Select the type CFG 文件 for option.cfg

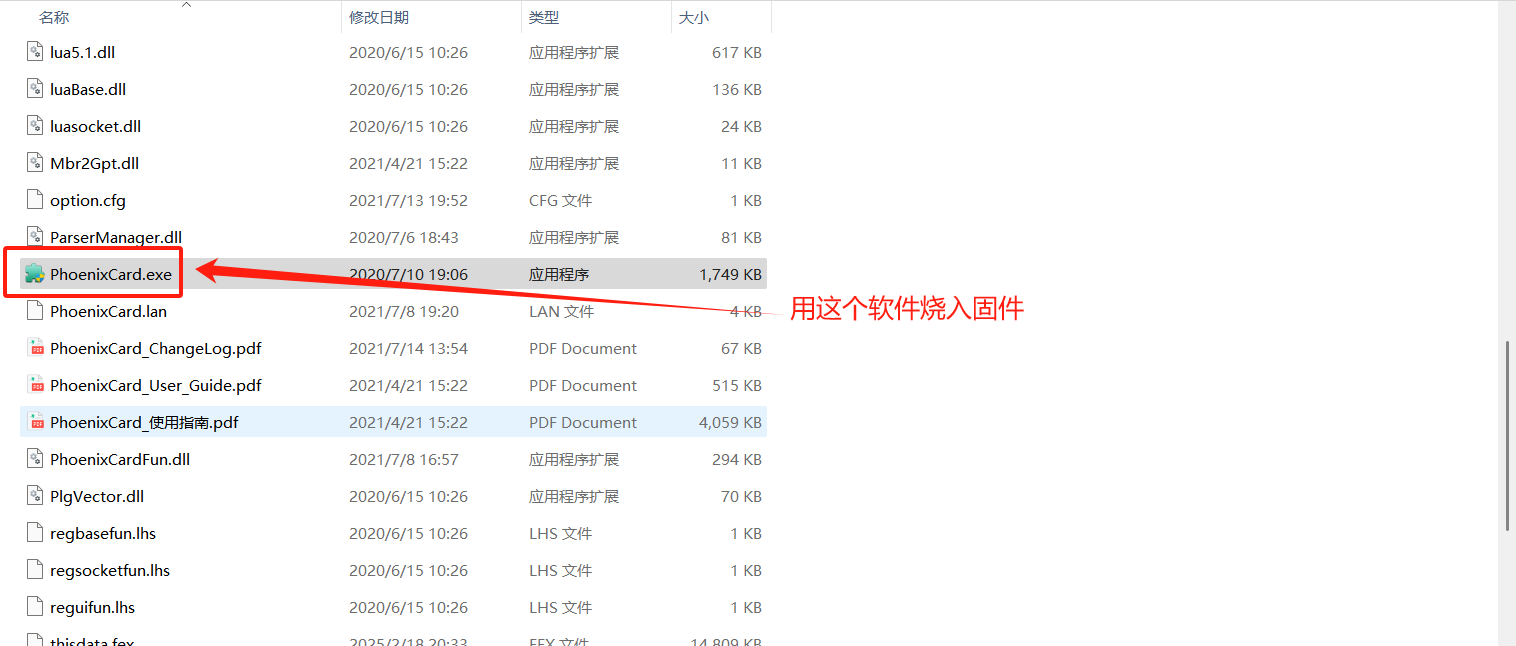click(x=561, y=200)
